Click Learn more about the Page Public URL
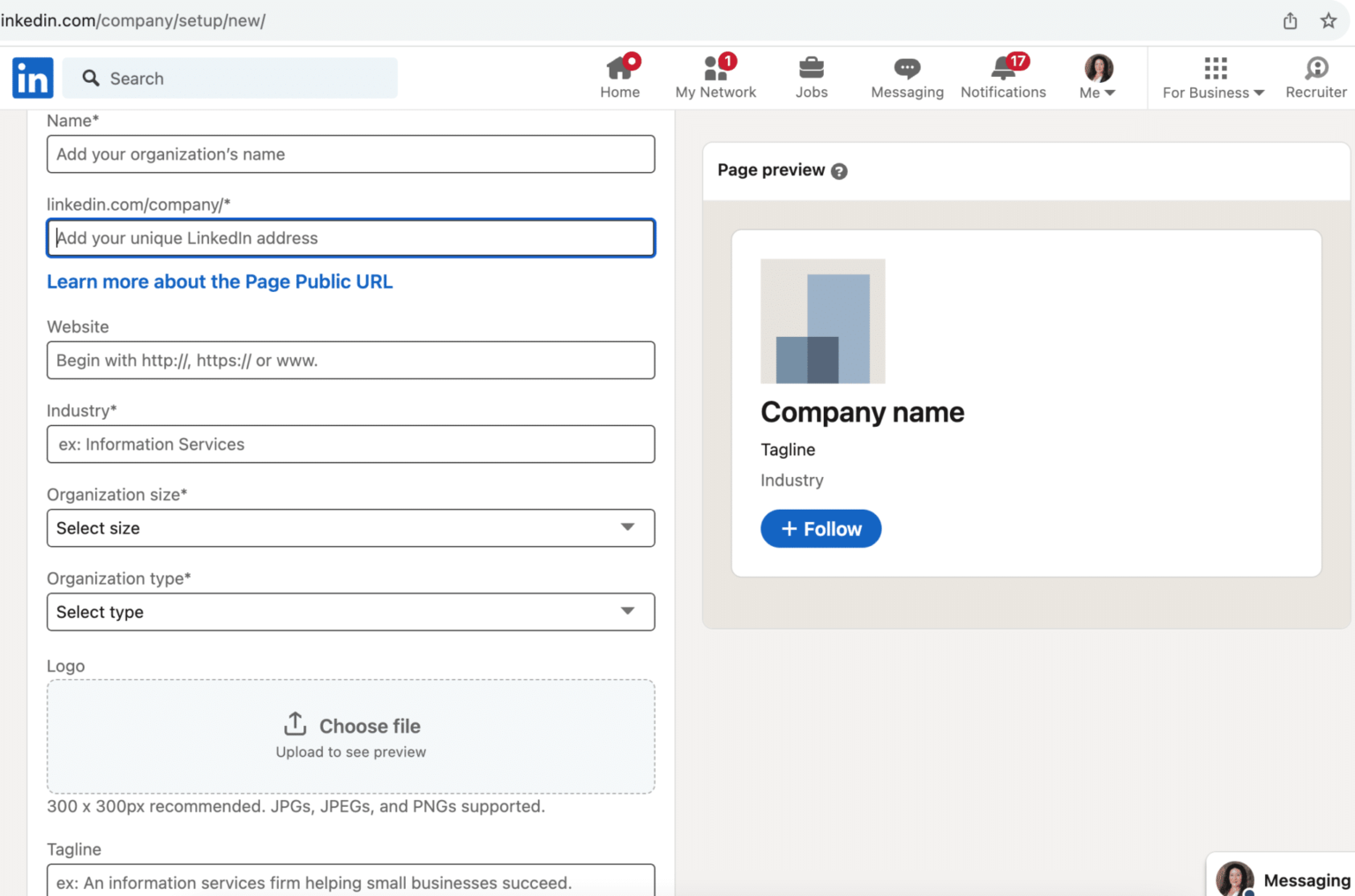1355x896 pixels. pyautogui.click(x=220, y=282)
